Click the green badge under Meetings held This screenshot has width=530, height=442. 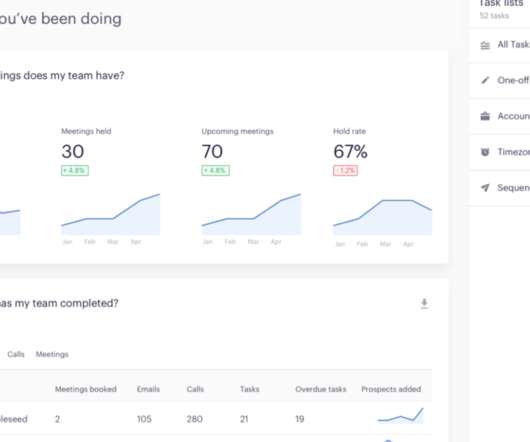click(x=75, y=170)
